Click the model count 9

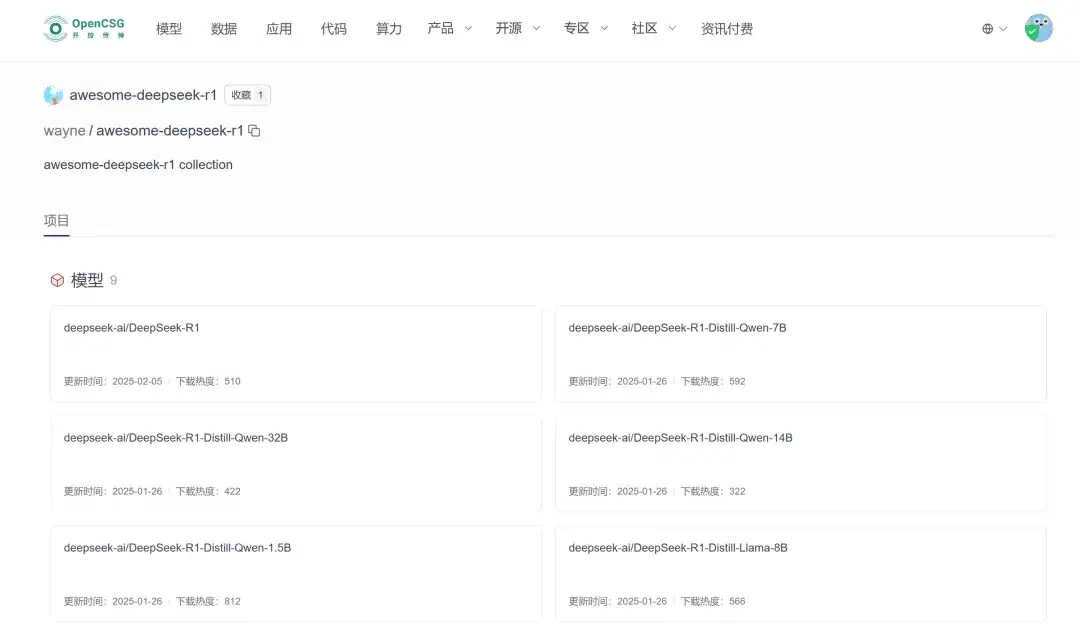[114, 280]
